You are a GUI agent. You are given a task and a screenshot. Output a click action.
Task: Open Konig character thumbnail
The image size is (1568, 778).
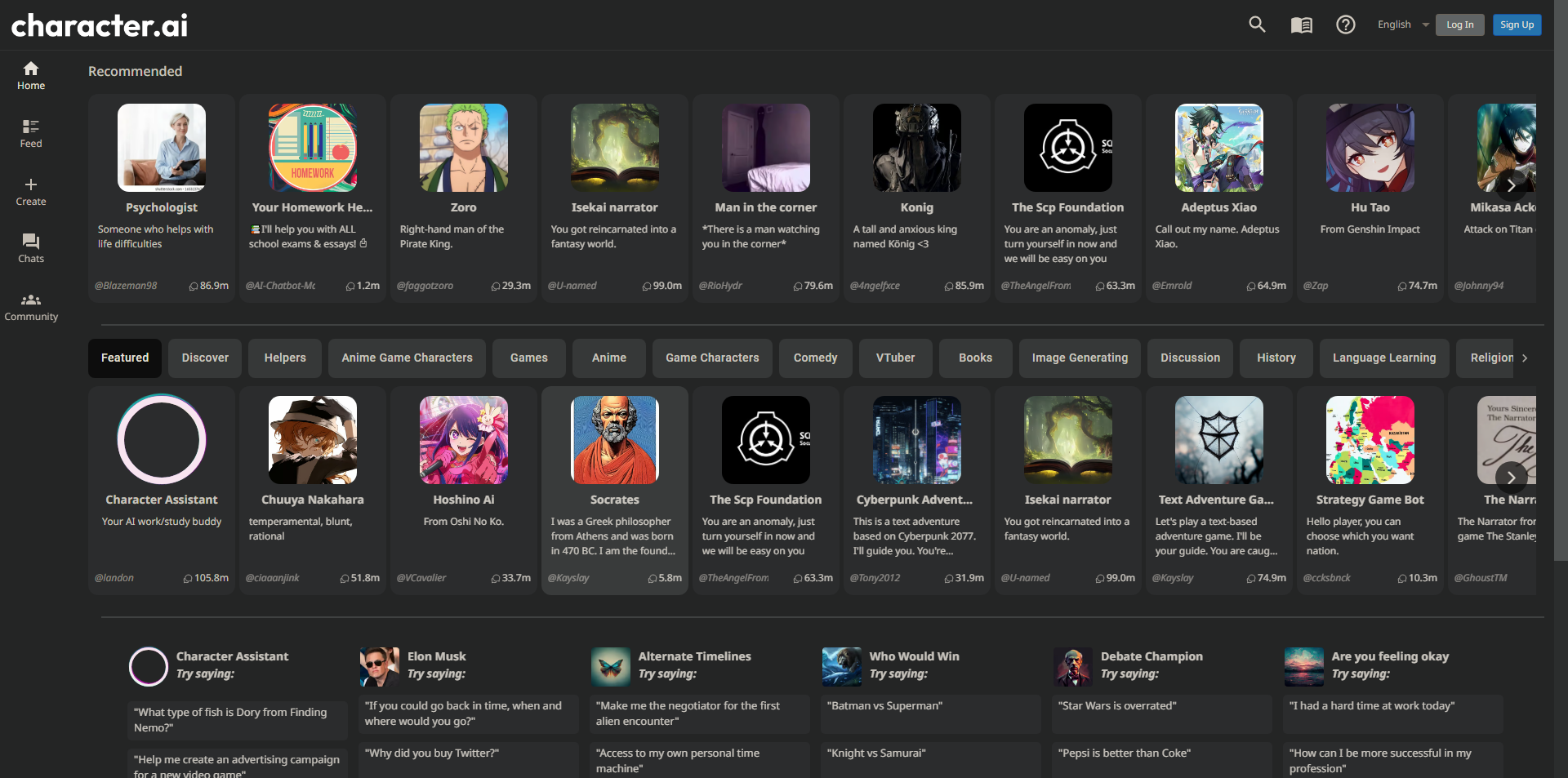tap(917, 148)
